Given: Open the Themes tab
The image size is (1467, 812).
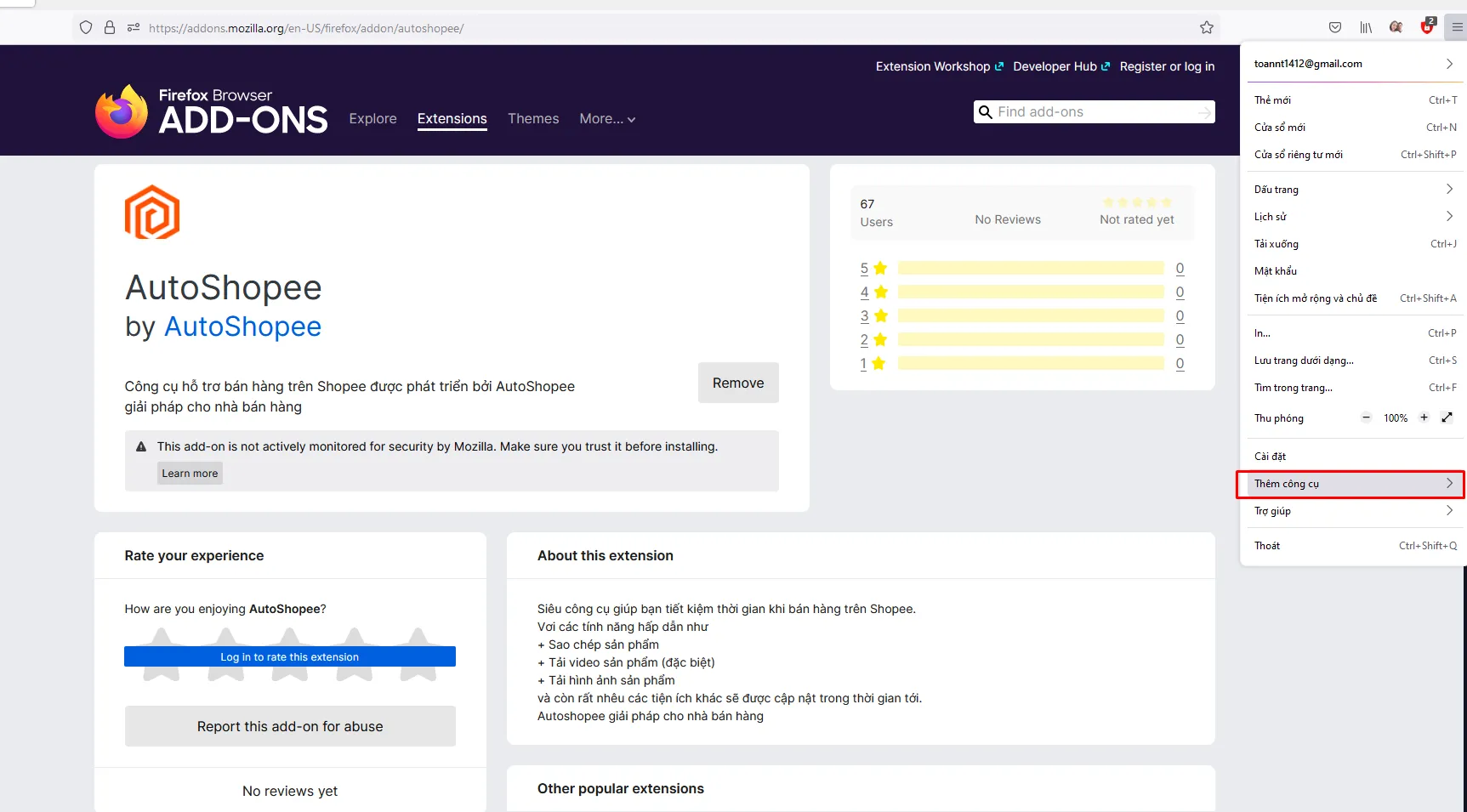Looking at the screenshot, I should pyautogui.click(x=533, y=119).
